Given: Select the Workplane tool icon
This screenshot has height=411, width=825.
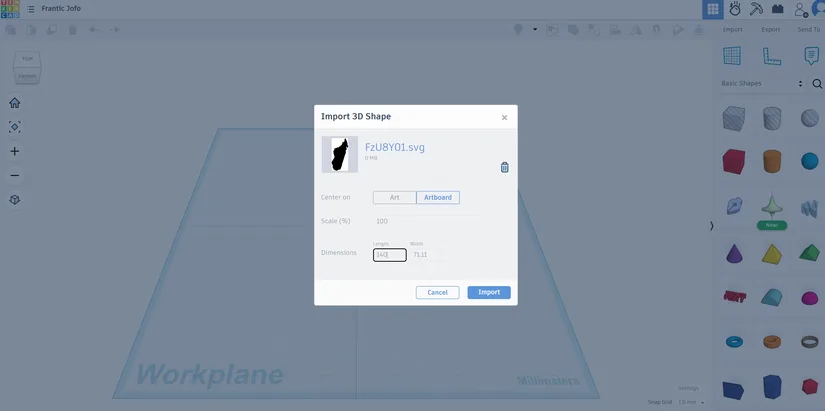Looking at the screenshot, I should 732,56.
